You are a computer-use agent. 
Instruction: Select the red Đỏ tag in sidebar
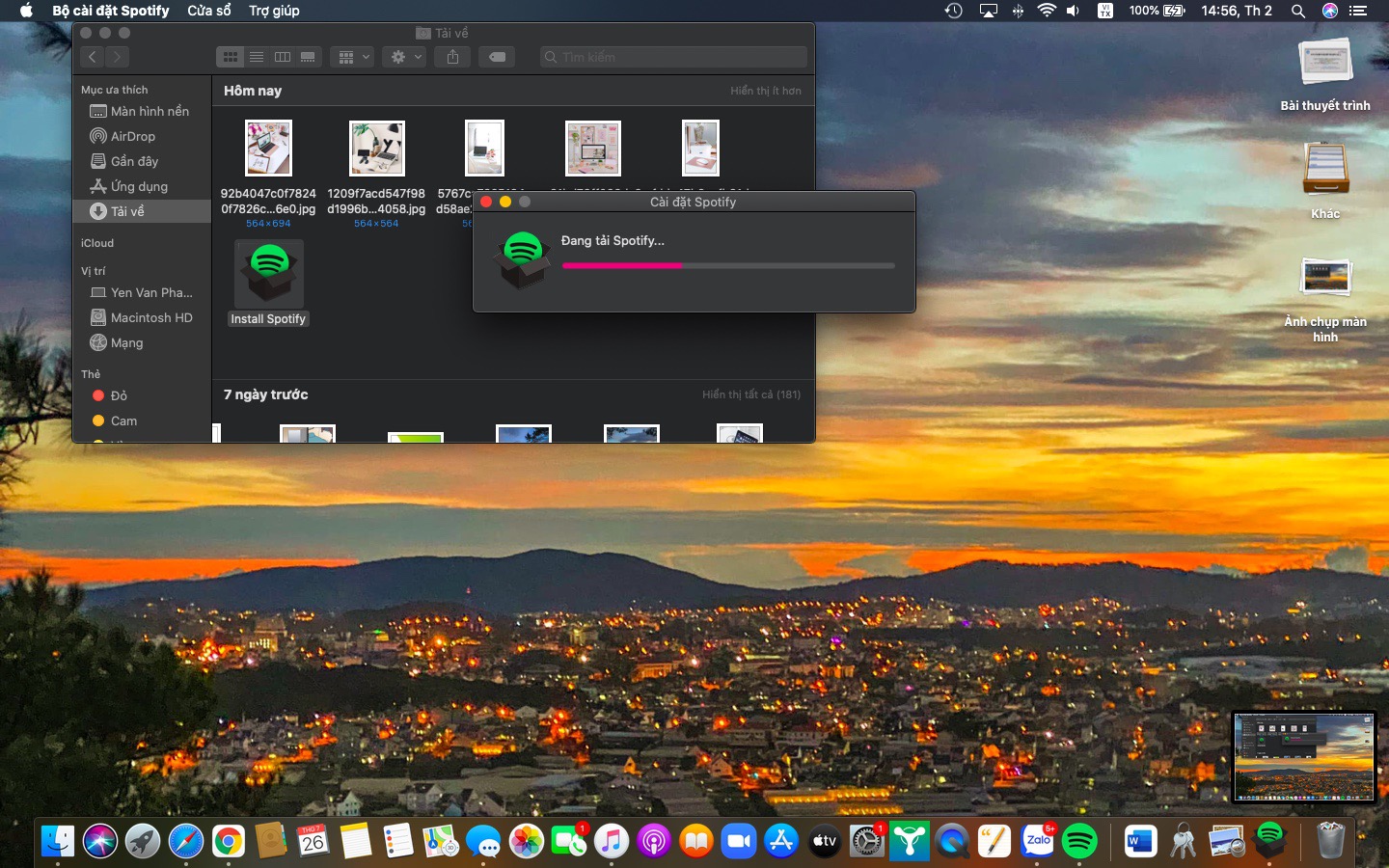click(x=142, y=395)
